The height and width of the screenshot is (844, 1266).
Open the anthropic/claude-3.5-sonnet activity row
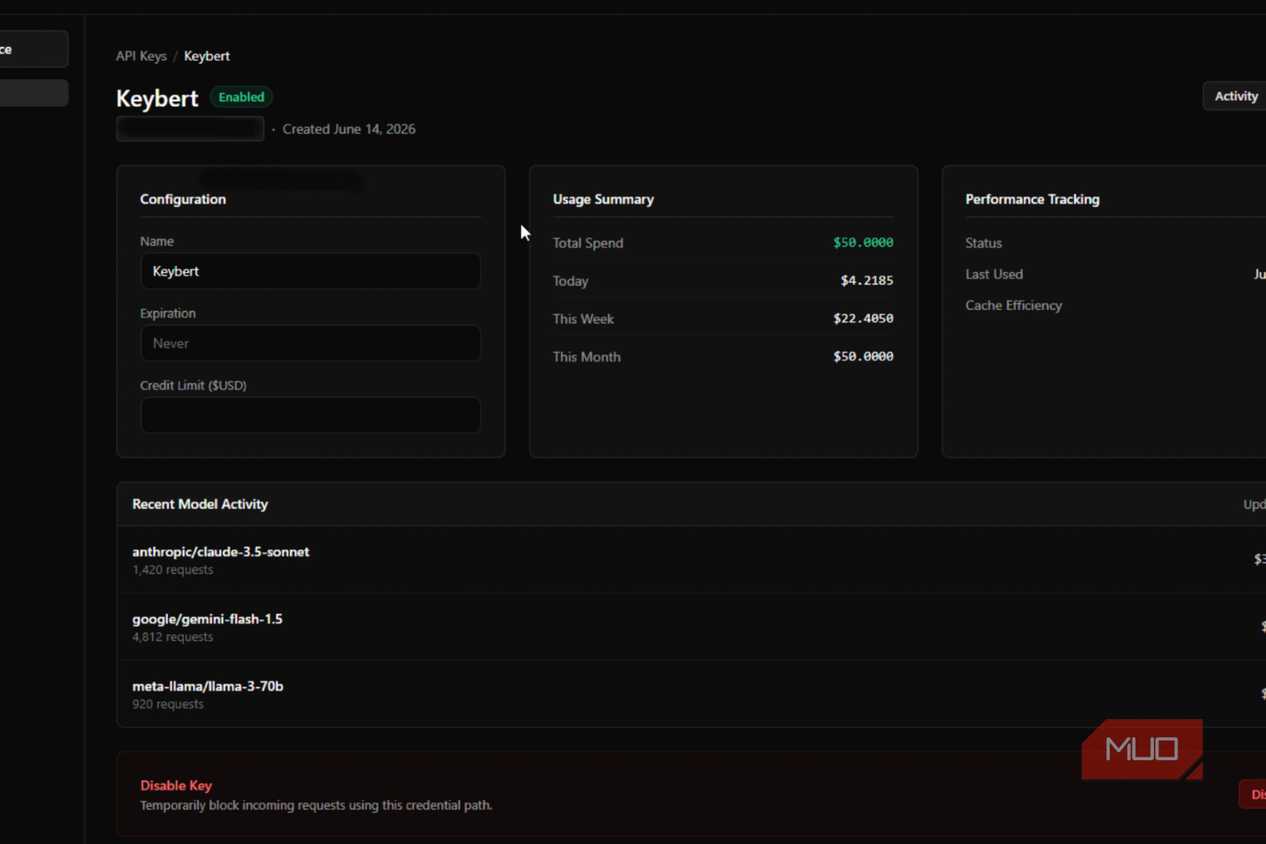coord(692,560)
